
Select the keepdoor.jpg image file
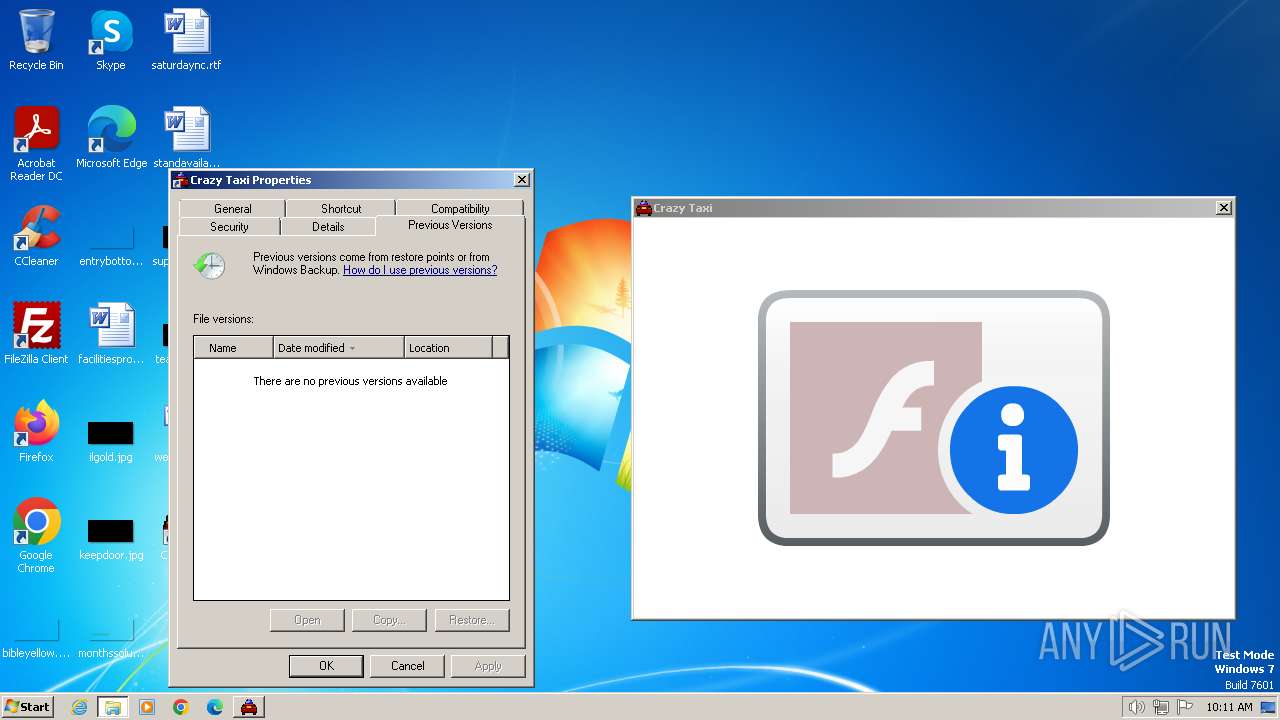point(110,538)
